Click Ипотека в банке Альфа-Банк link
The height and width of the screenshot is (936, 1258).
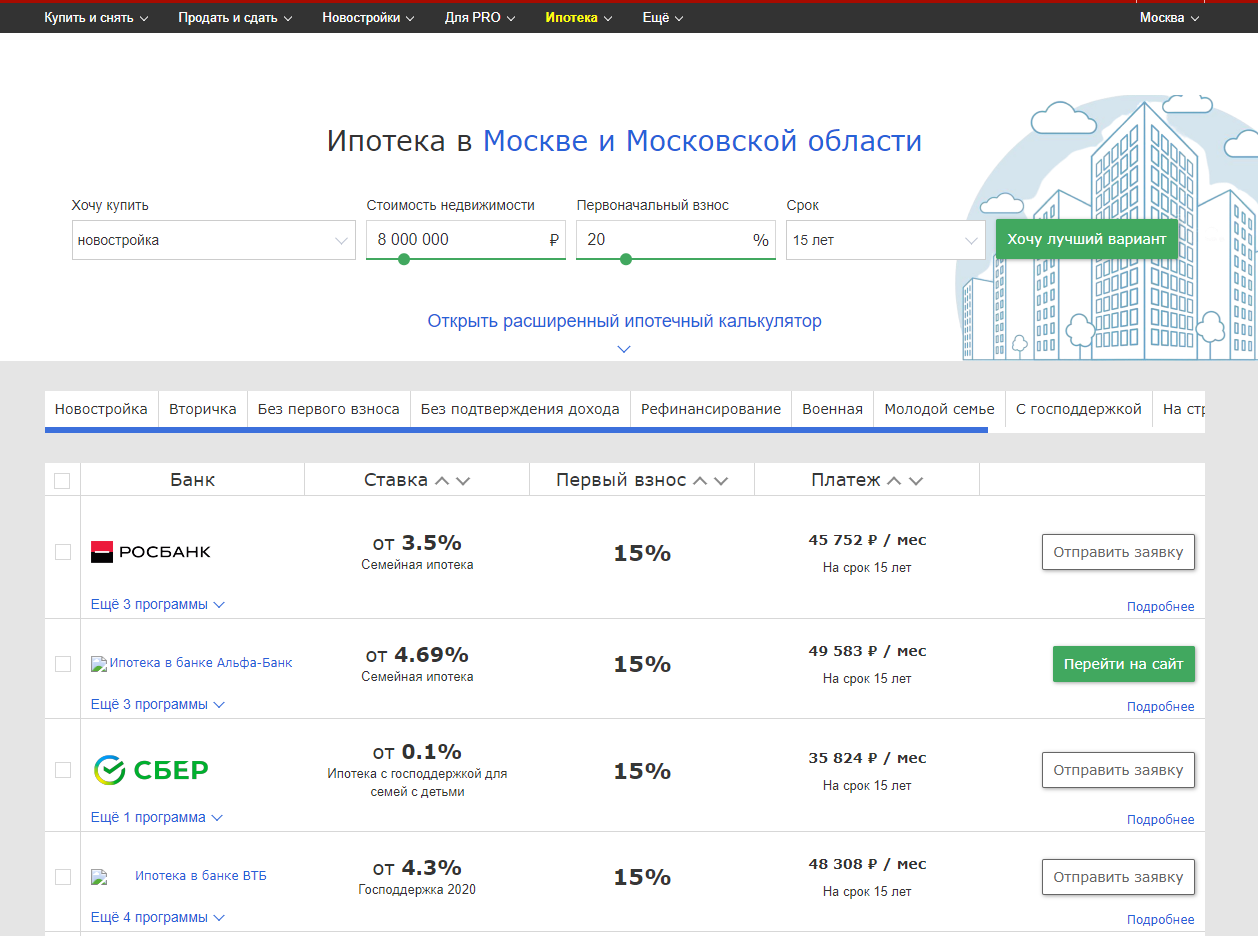(x=201, y=663)
